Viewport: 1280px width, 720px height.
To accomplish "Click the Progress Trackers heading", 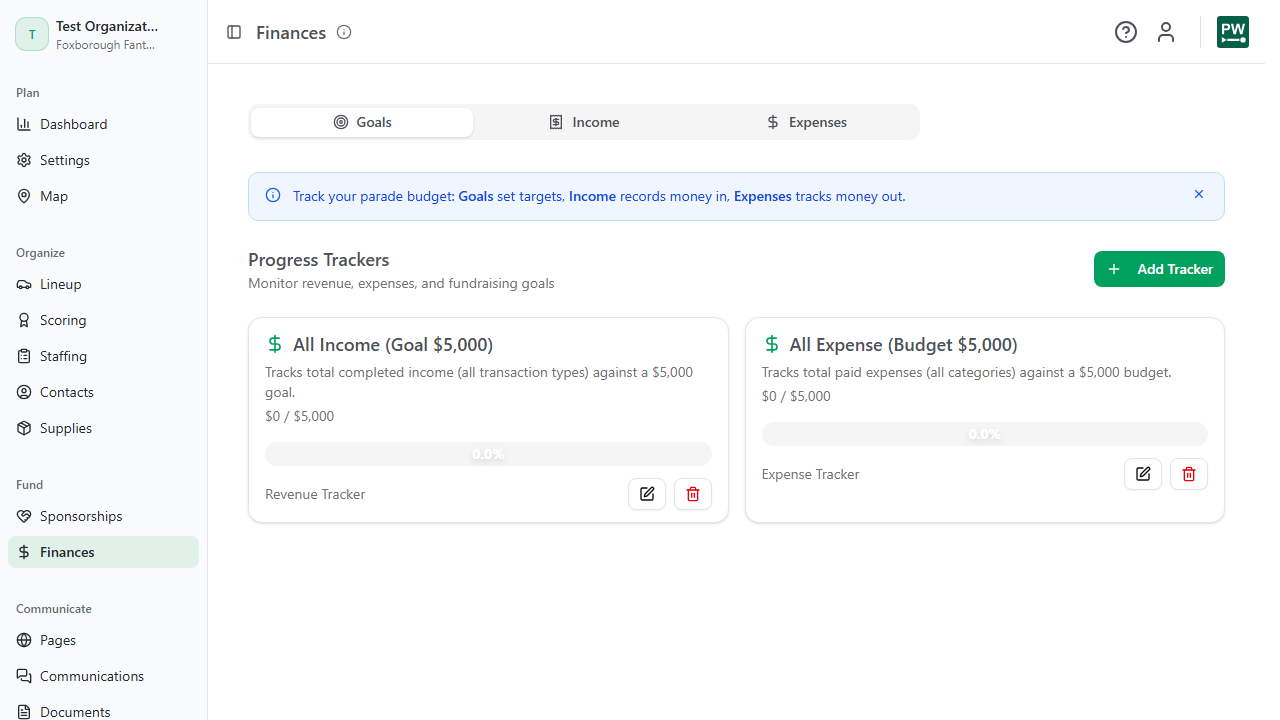I will pyautogui.click(x=319, y=260).
